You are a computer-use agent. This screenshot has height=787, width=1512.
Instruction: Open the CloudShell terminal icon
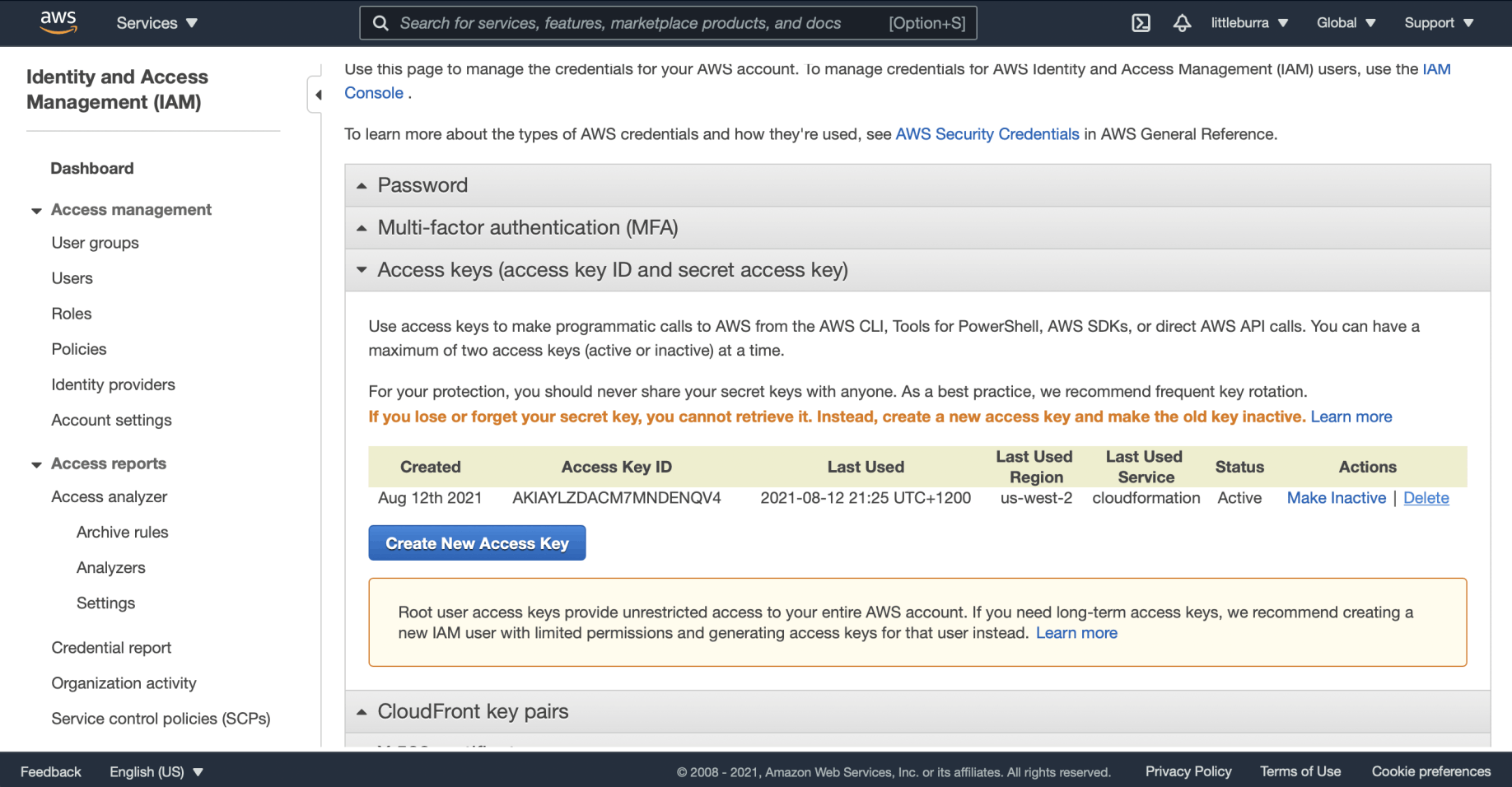click(1141, 23)
